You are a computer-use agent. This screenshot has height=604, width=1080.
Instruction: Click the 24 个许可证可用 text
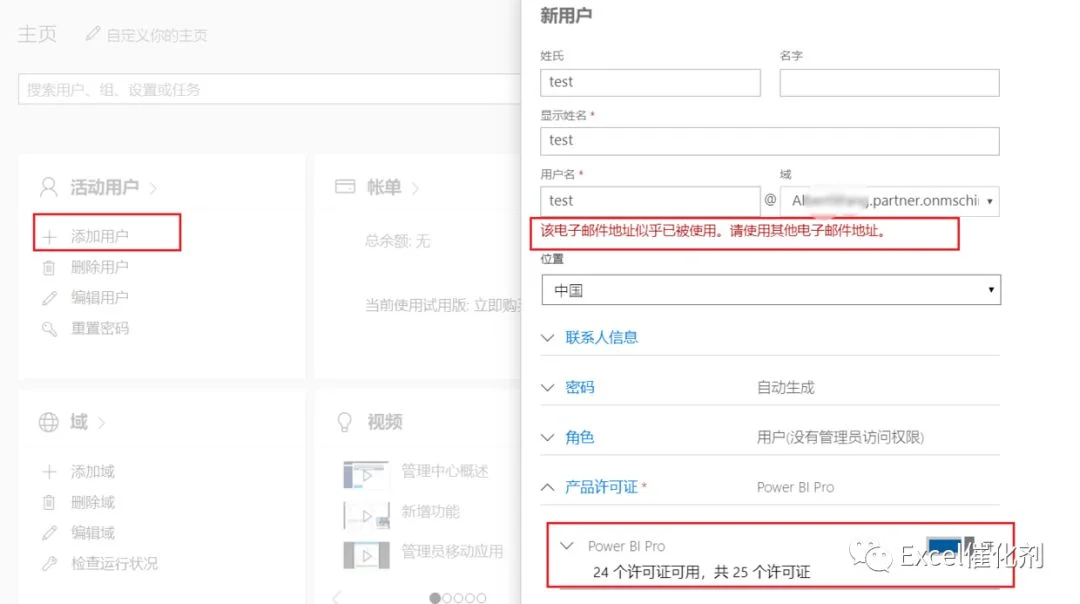646,572
